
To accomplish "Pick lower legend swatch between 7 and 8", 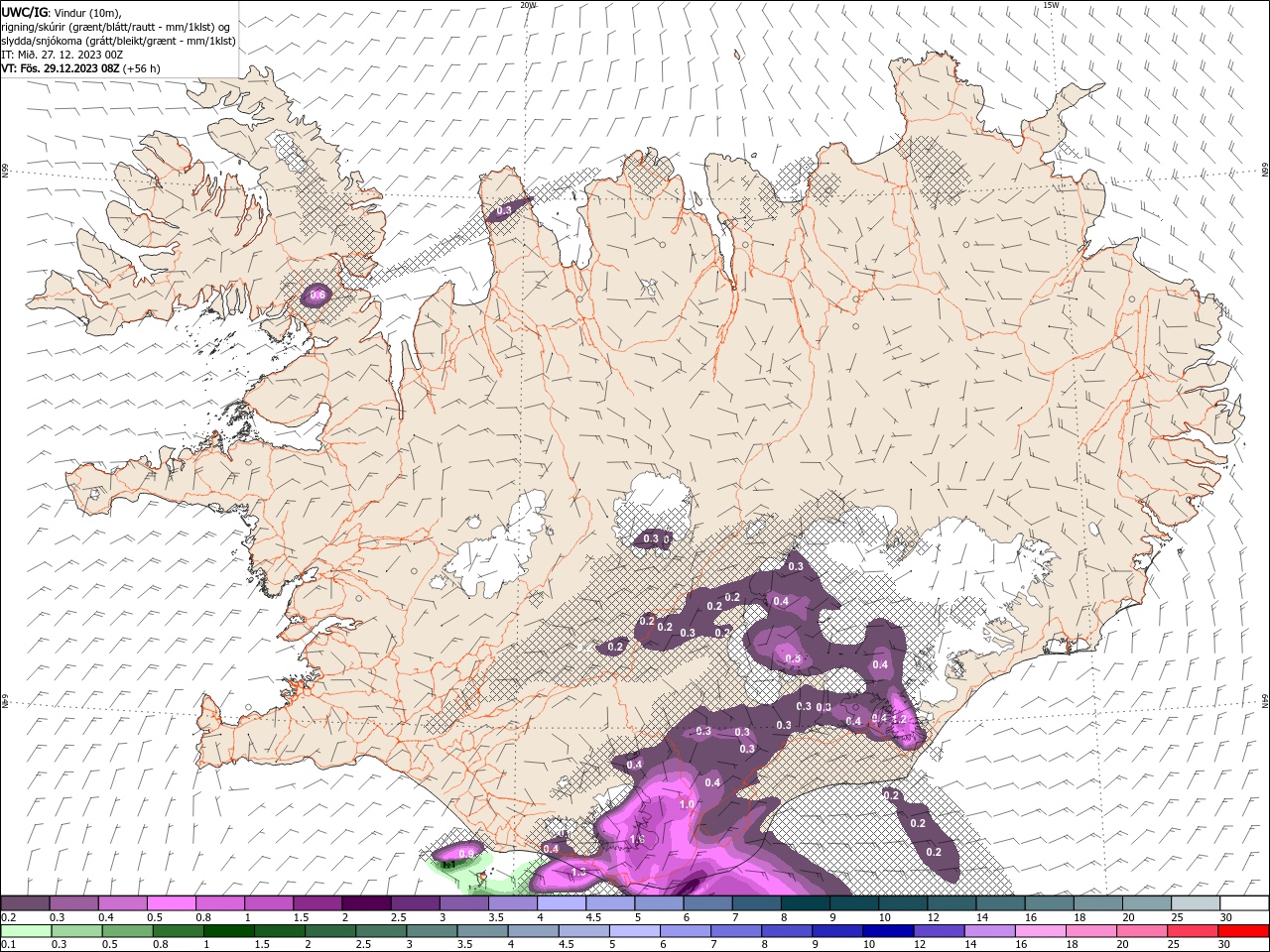I will [736, 931].
